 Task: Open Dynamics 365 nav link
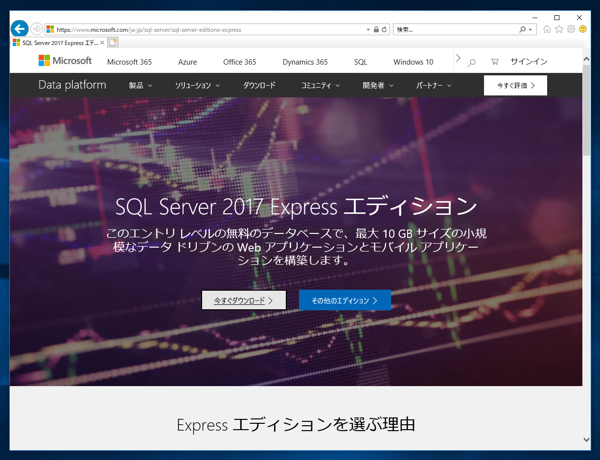click(x=305, y=62)
